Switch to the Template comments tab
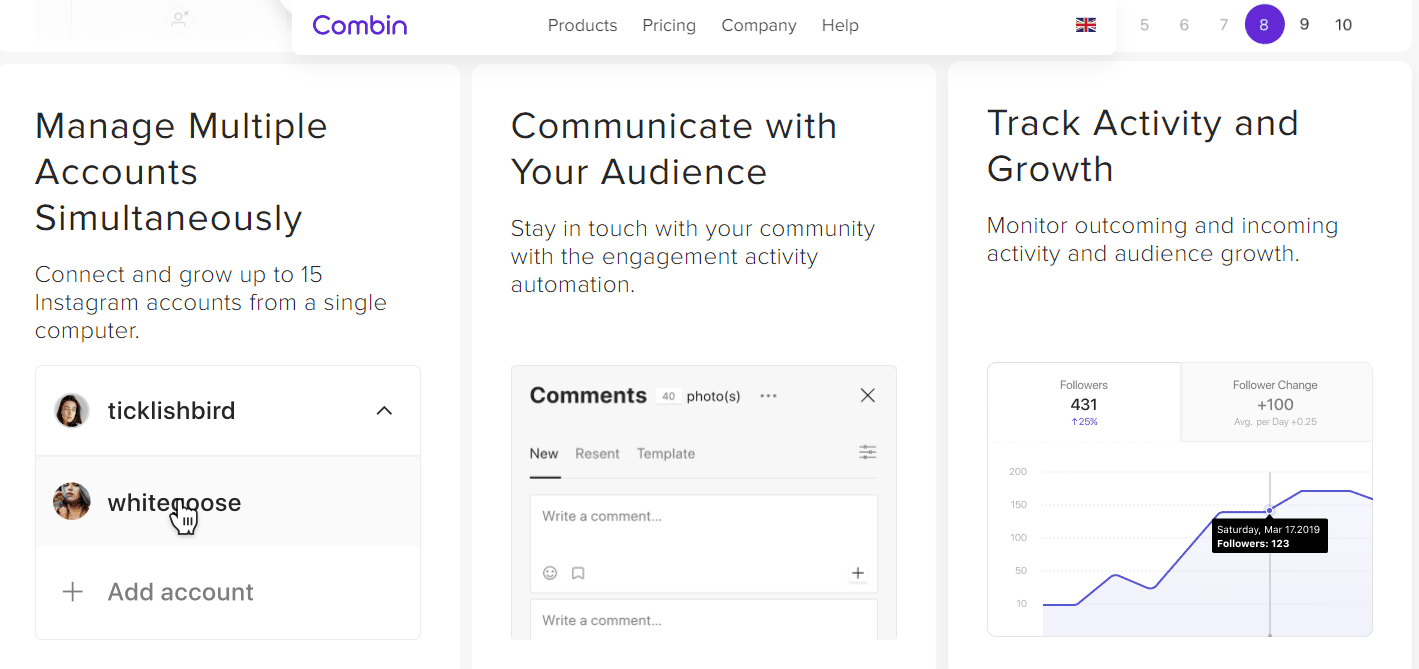1419x669 pixels. point(666,453)
